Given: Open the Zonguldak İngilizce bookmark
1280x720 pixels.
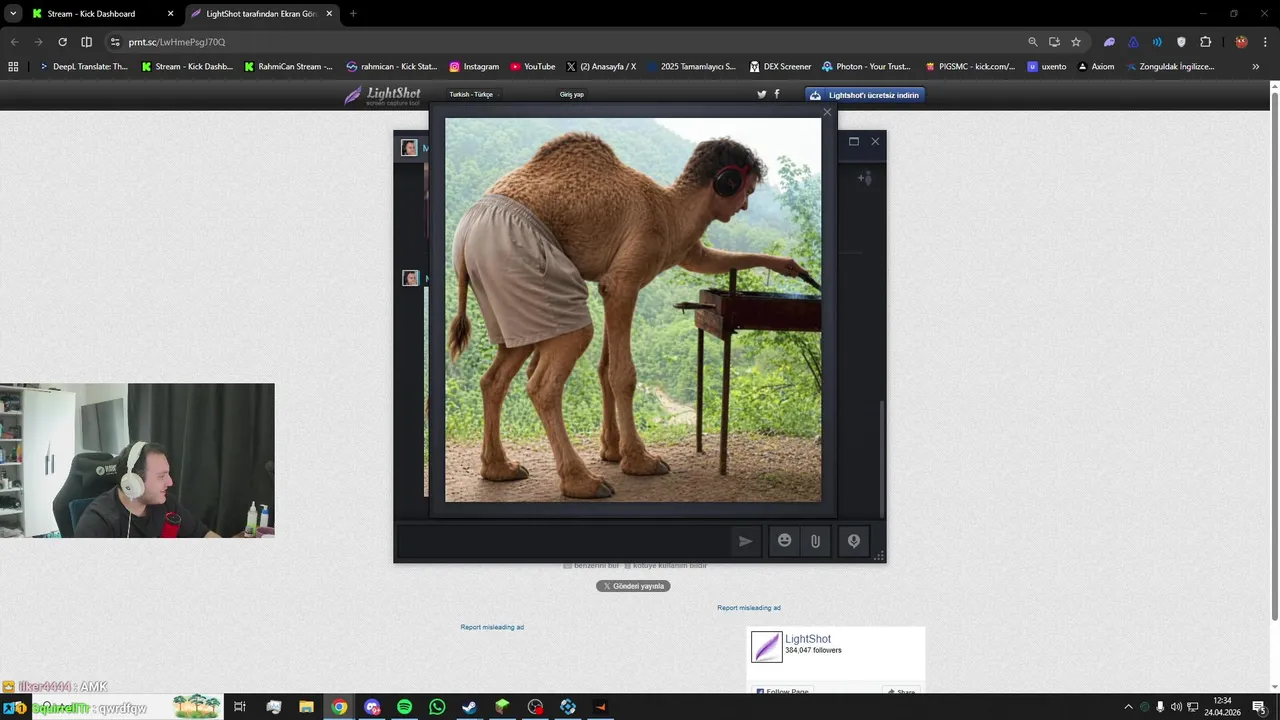Looking at the screenshot, I should pyautogui.click(x=1170, y=67).
